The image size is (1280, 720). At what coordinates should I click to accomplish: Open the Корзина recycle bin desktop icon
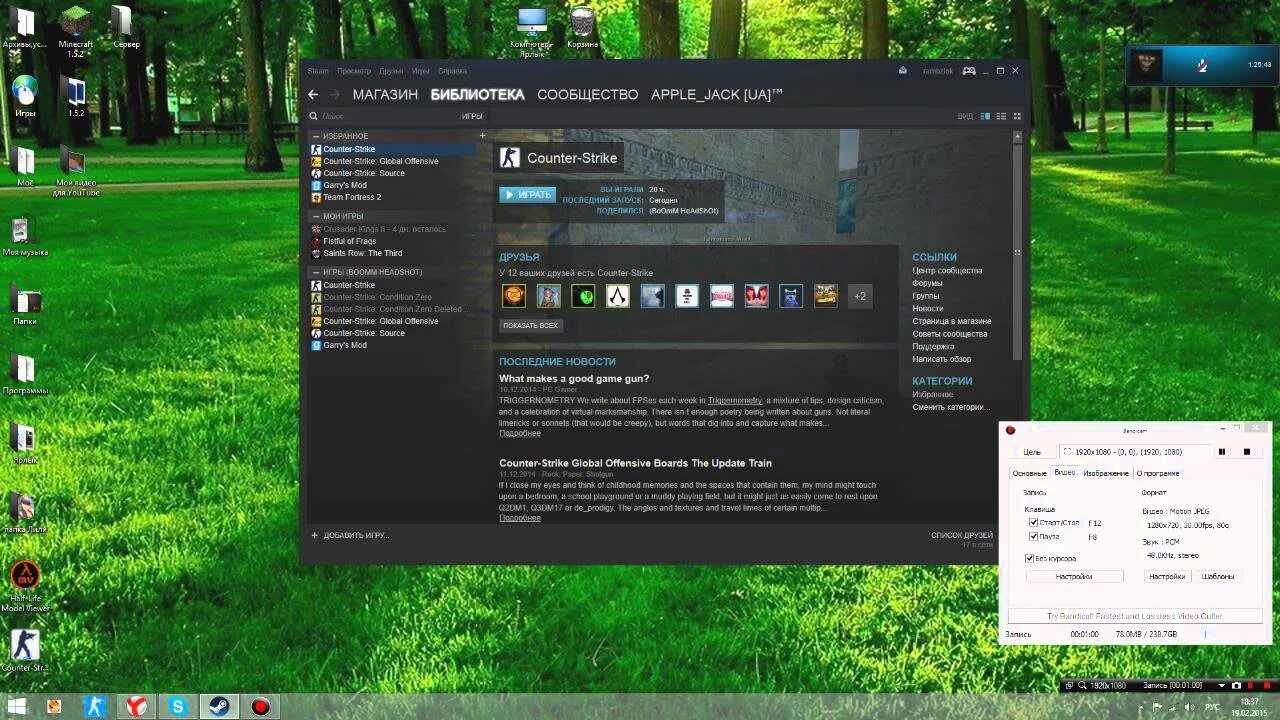tap(582, 28)
